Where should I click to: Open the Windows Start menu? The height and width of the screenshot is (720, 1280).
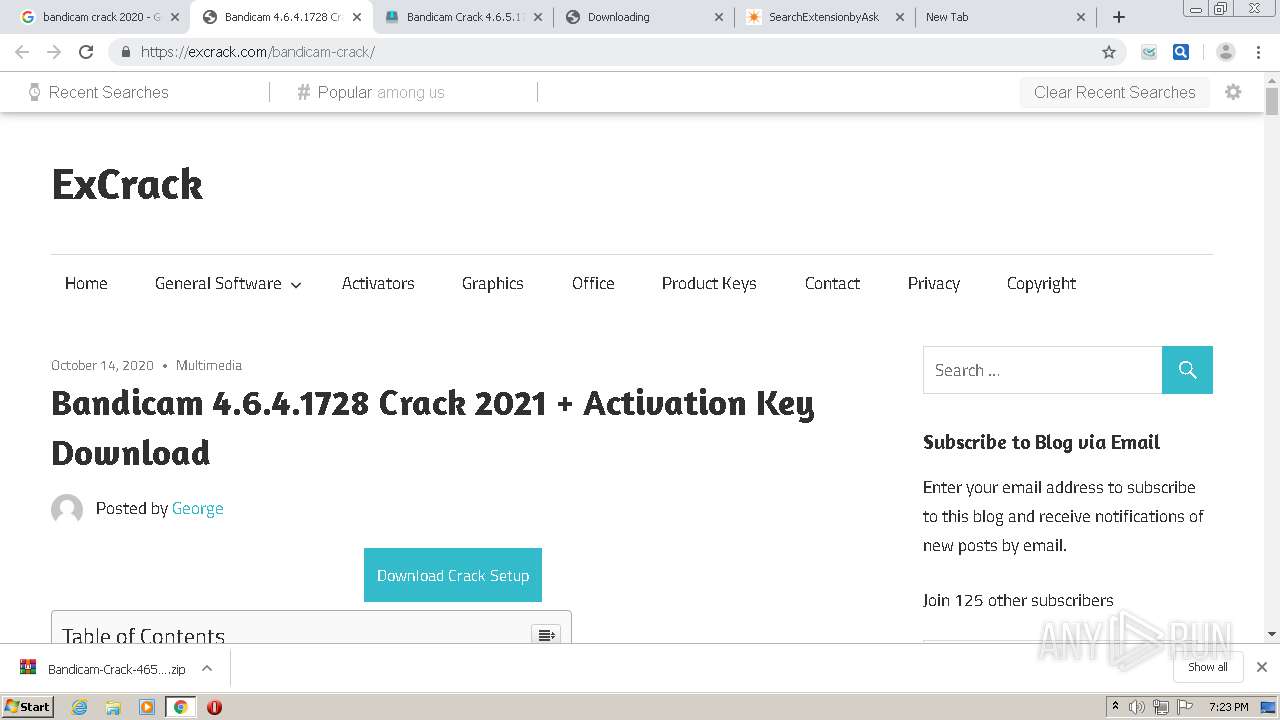(x=27, y=707)
